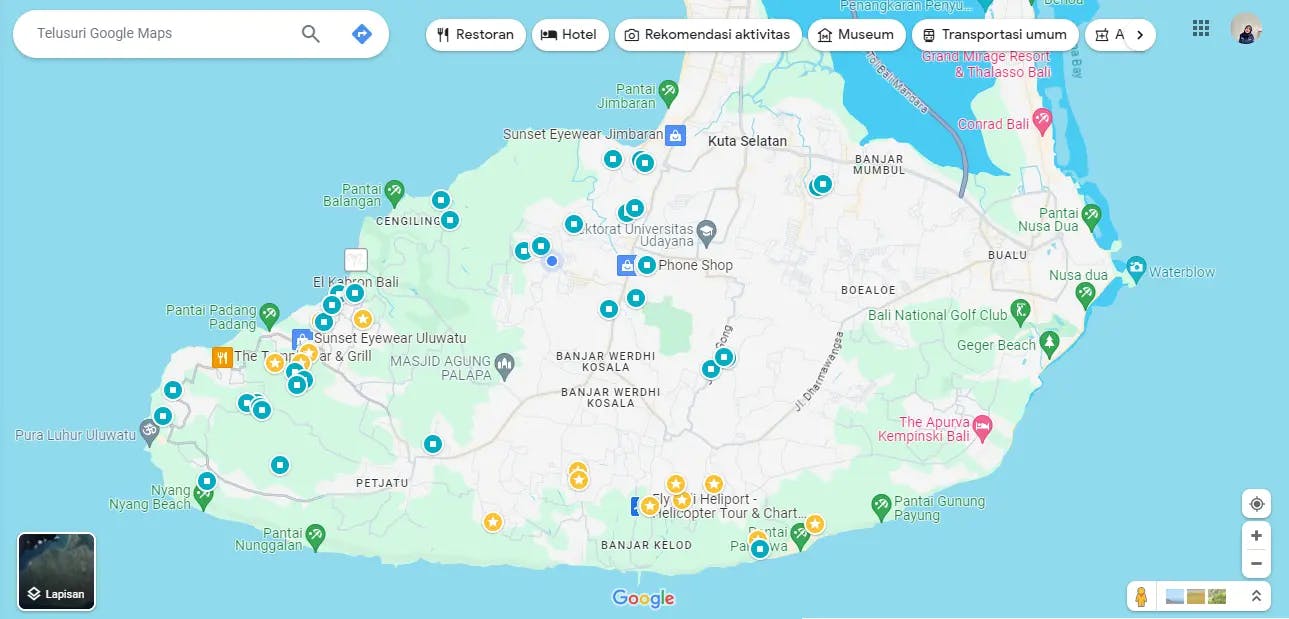The height and width of the screenshot is (619, 1289).
Task: Click the PETJATU area label
Action: click(382, 483)
